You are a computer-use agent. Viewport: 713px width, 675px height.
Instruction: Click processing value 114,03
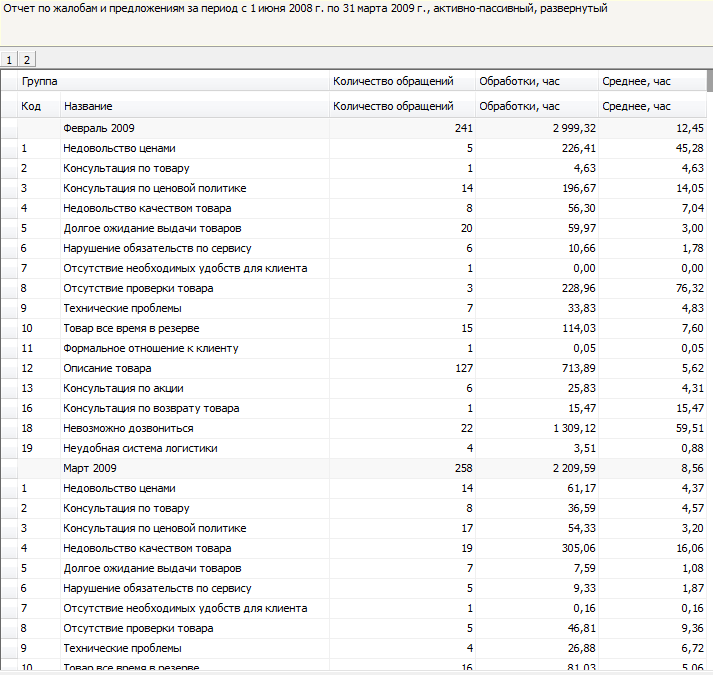tap(579, 328)
